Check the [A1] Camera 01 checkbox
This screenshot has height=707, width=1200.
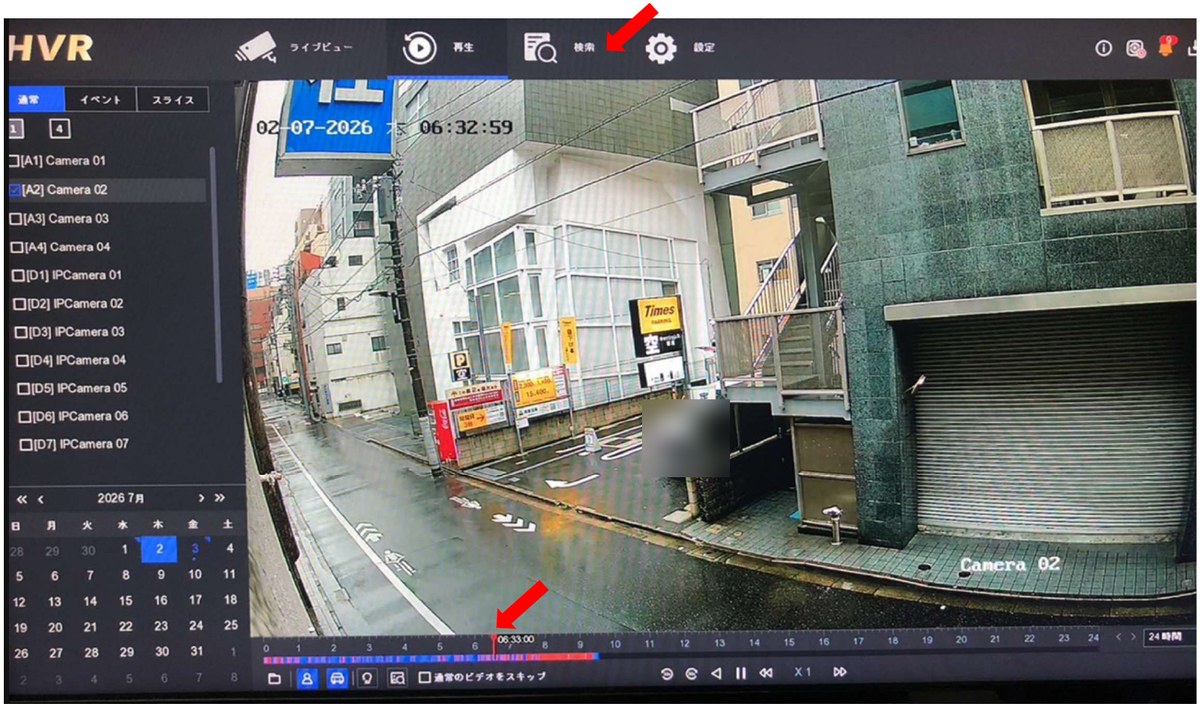[14, 161]
